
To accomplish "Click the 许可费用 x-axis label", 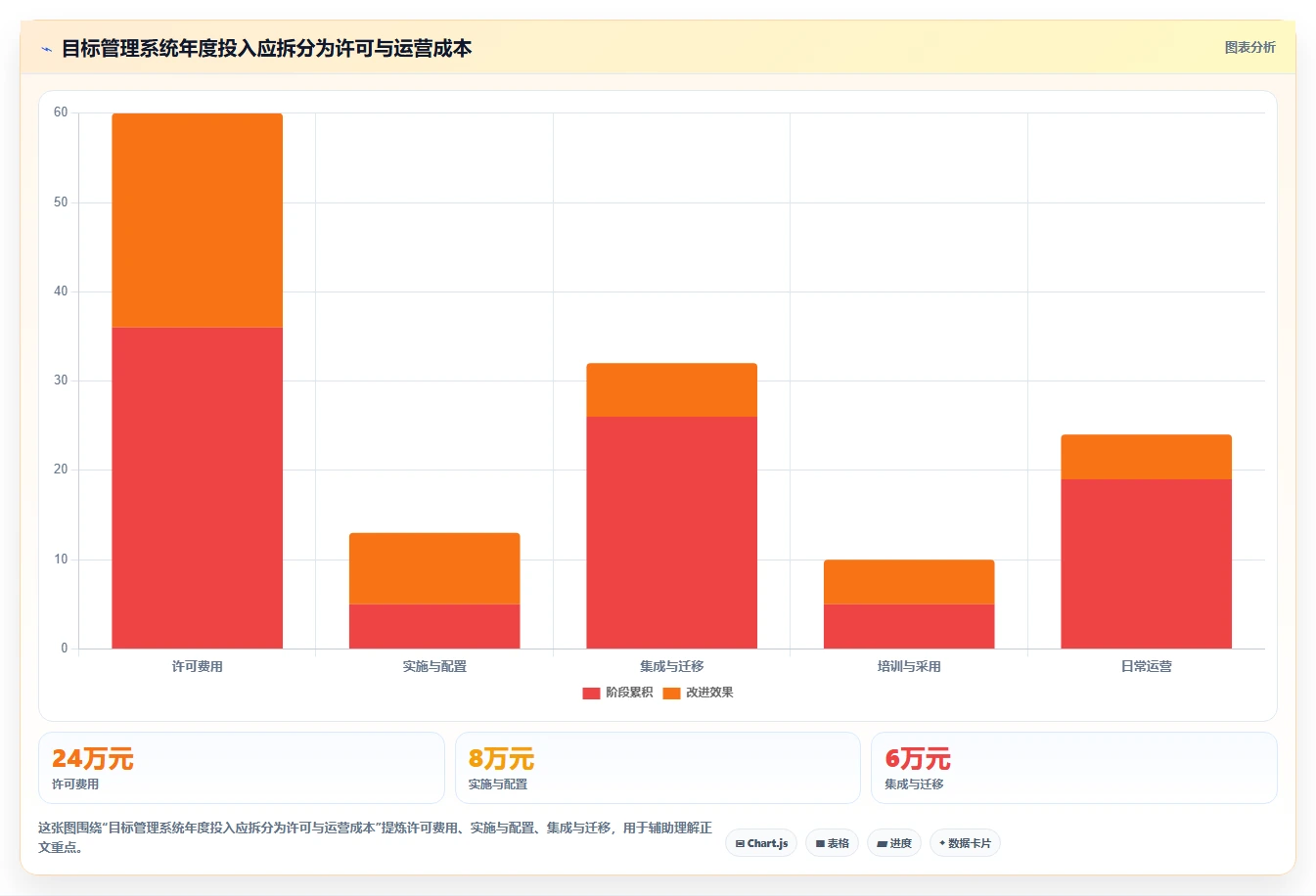I will coord(197,666).
